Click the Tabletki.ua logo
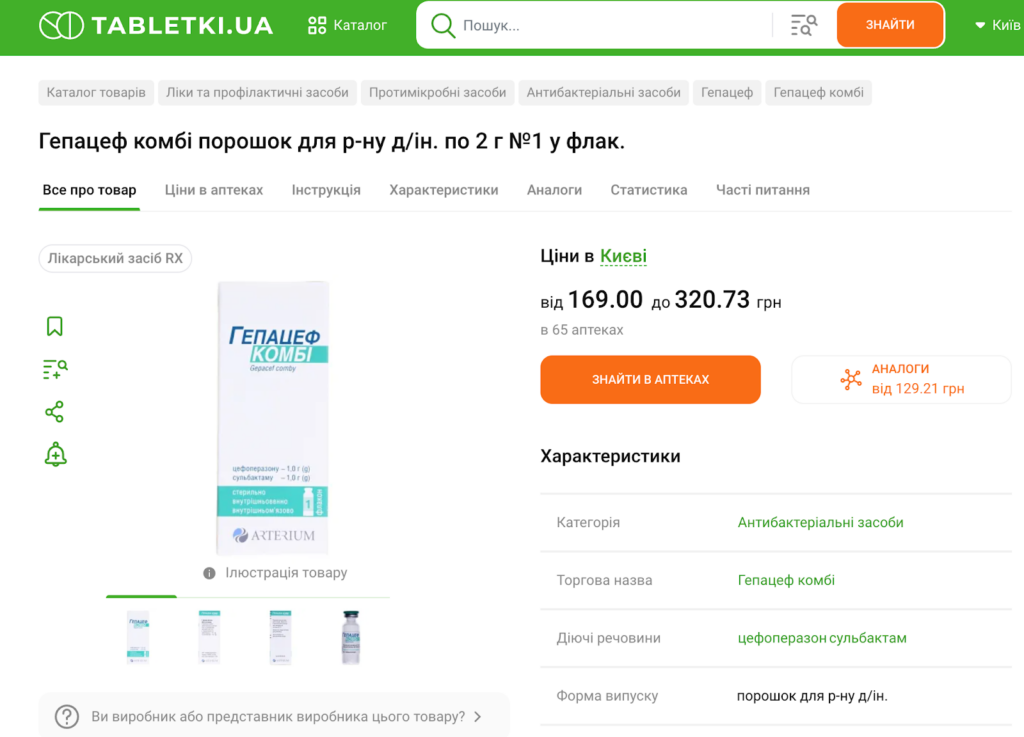This screenshot has width=1024, height=737. coord(156,25)
